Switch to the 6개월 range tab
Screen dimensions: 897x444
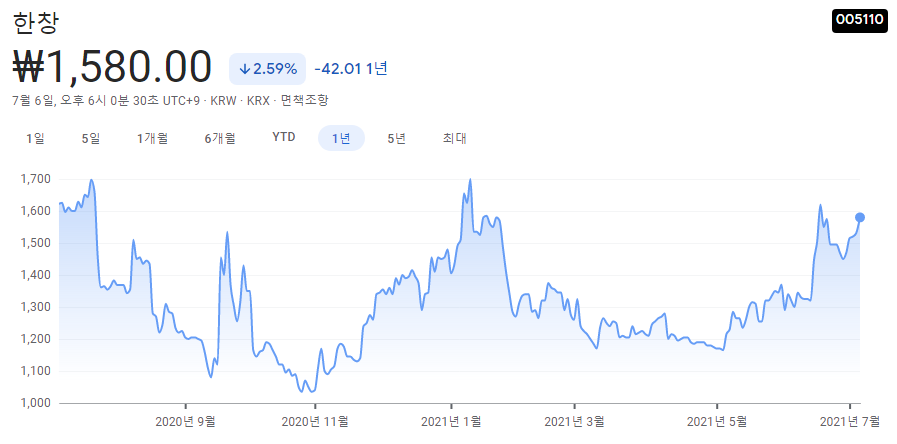pyautogui.click(x=220, y=138)
